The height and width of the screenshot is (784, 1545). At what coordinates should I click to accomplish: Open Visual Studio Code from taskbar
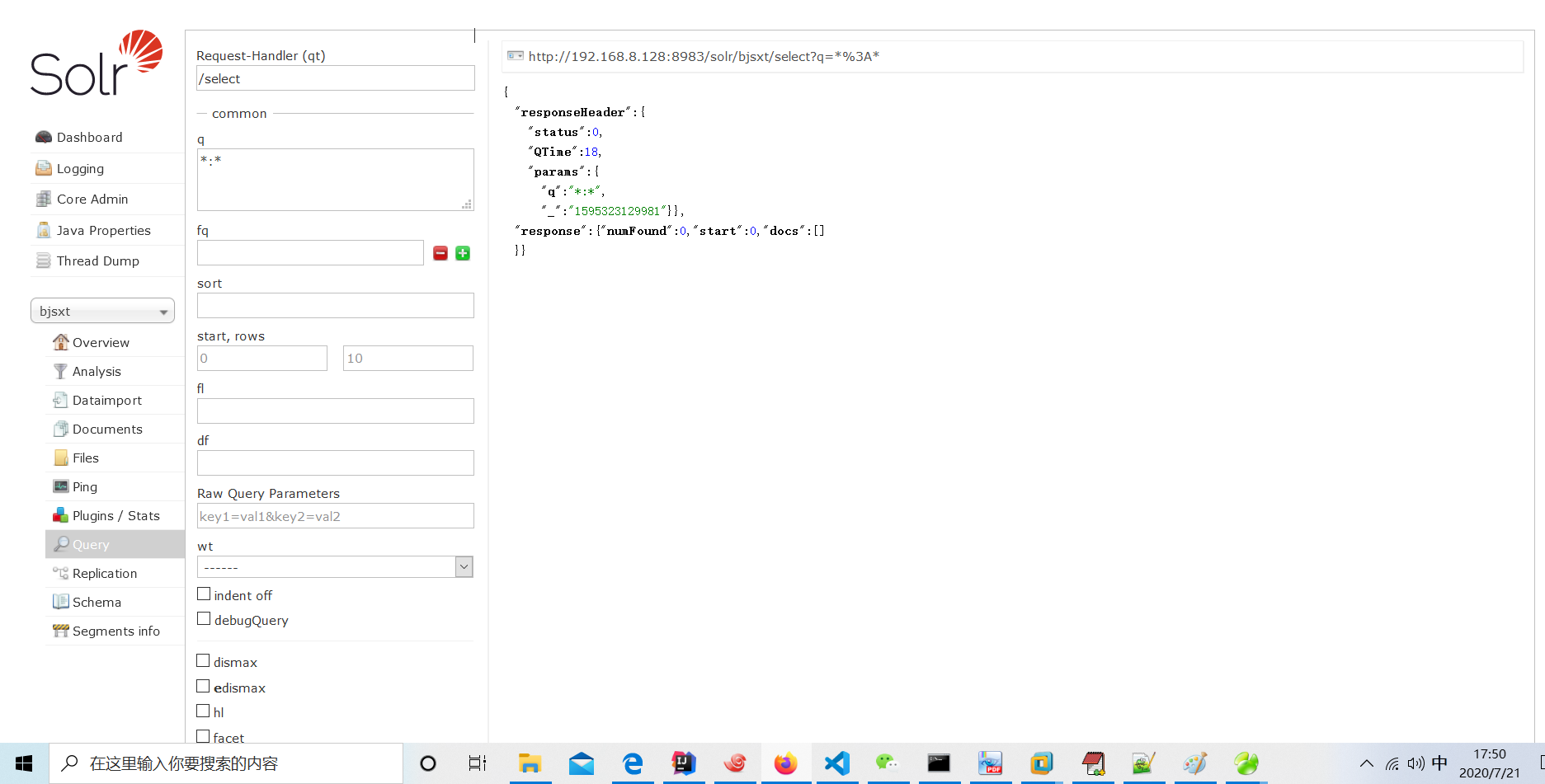point(836,763)
